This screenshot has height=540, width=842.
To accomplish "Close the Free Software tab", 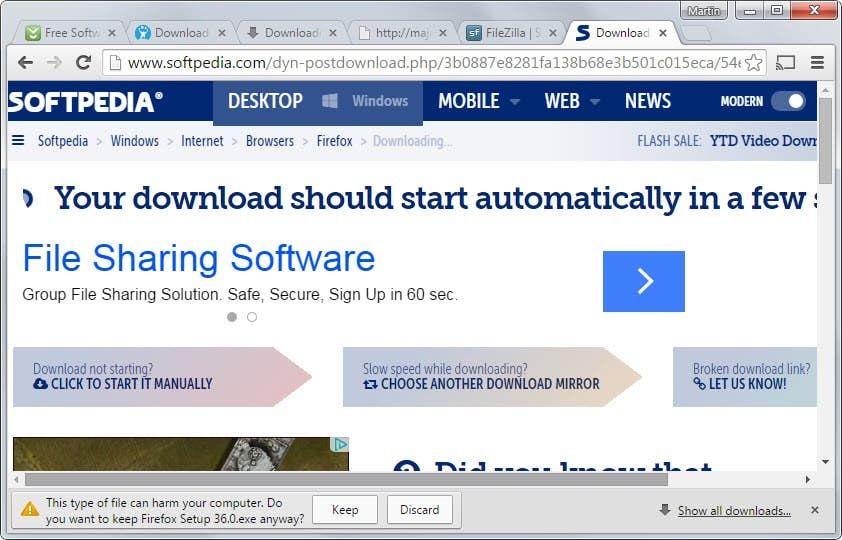I will pos(112,33).
